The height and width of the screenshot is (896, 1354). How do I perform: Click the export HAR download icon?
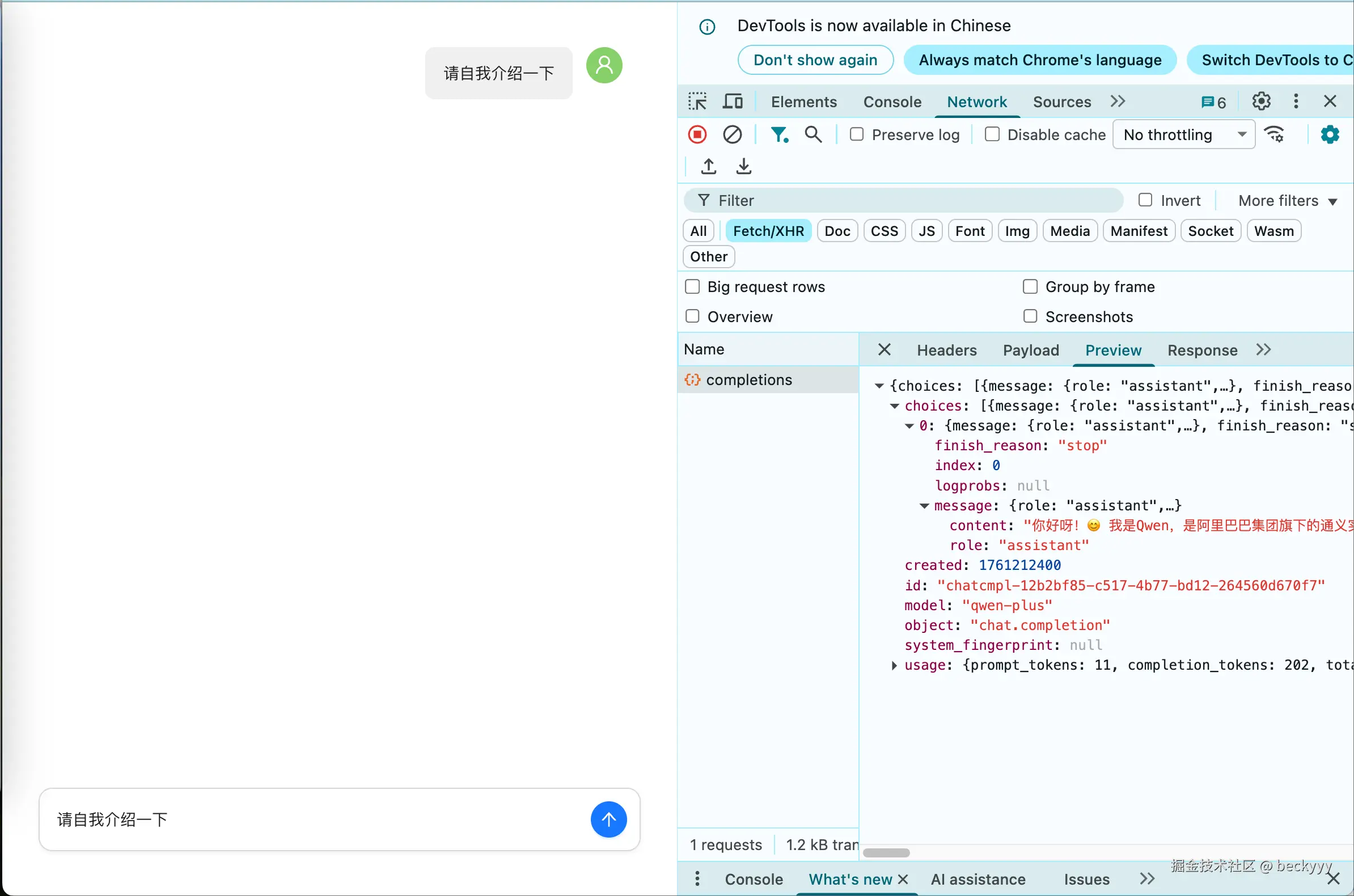(x=743, y=166)
